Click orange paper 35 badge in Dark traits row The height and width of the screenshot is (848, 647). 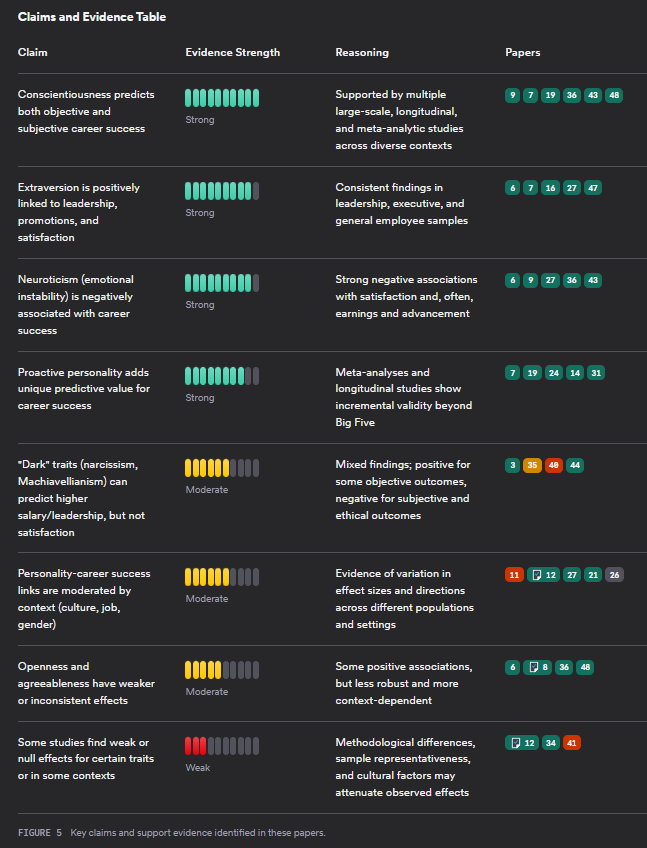point(532,465)
